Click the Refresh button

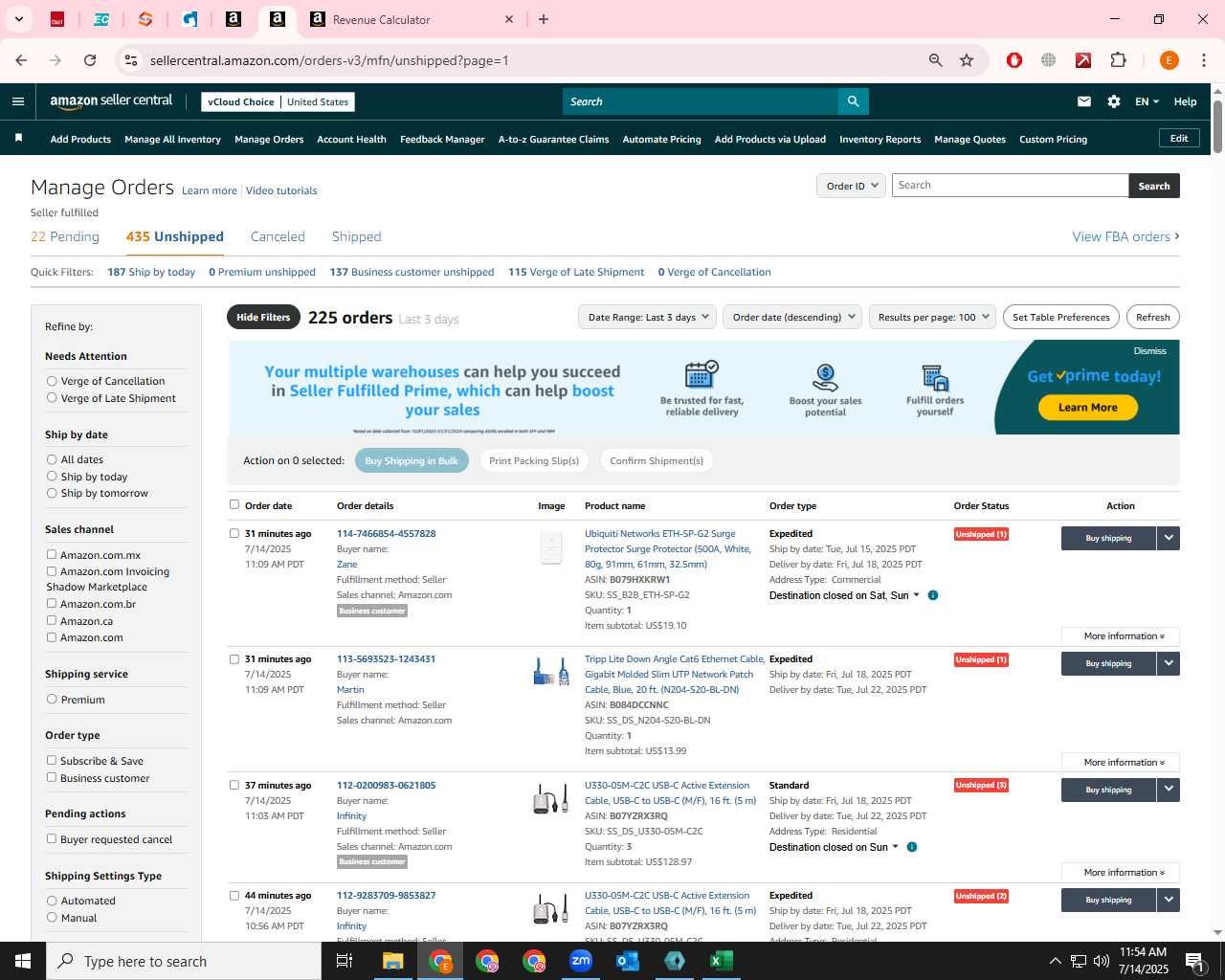coord(1152,317)
